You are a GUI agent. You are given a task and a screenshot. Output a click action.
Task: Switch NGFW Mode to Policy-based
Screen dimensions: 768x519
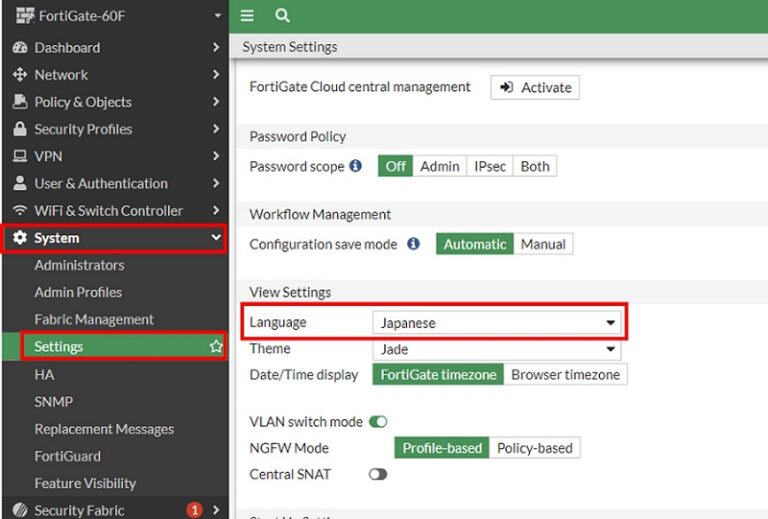point(535,448)
